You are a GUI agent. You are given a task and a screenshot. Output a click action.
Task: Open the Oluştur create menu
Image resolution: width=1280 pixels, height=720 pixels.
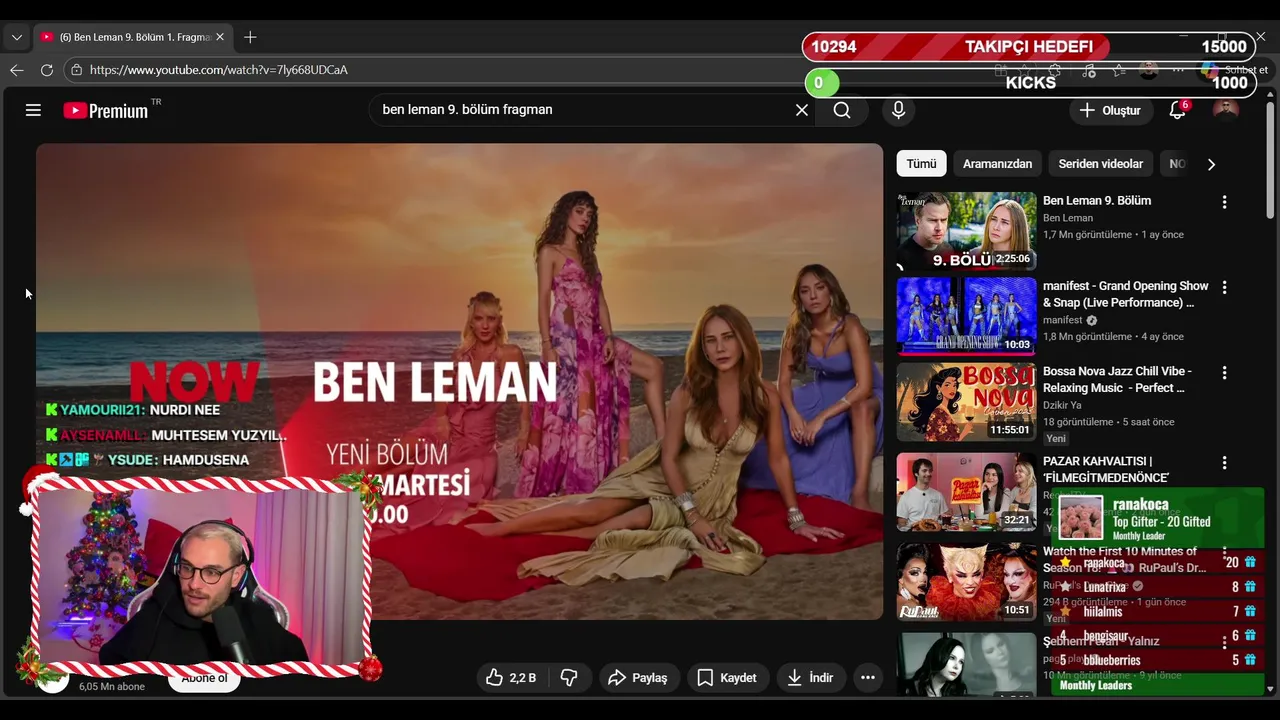pos(1110,110)
